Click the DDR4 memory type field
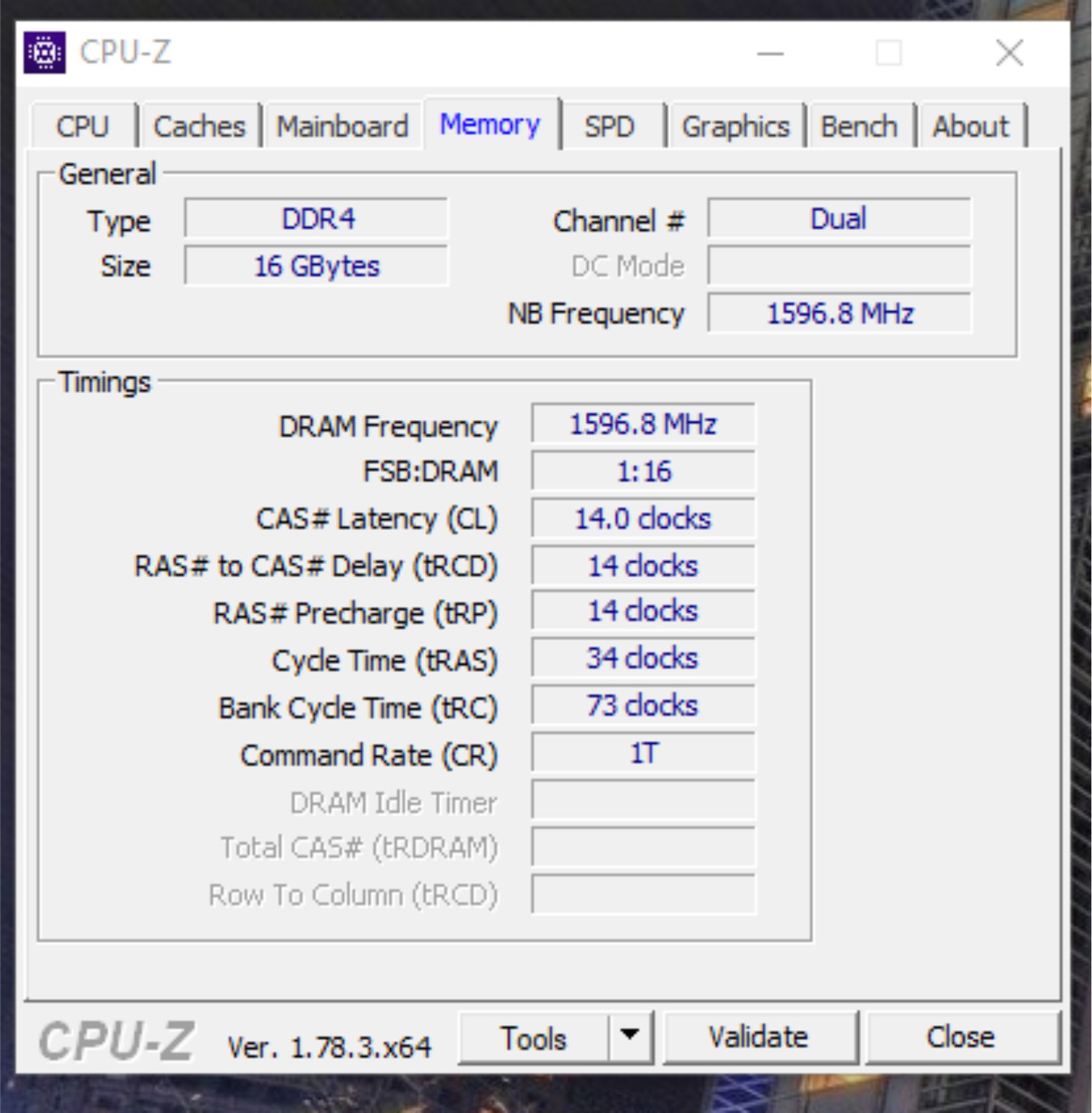This screenshot has height=1113, width=1092. pyautogui.click(x=316, y=219)
